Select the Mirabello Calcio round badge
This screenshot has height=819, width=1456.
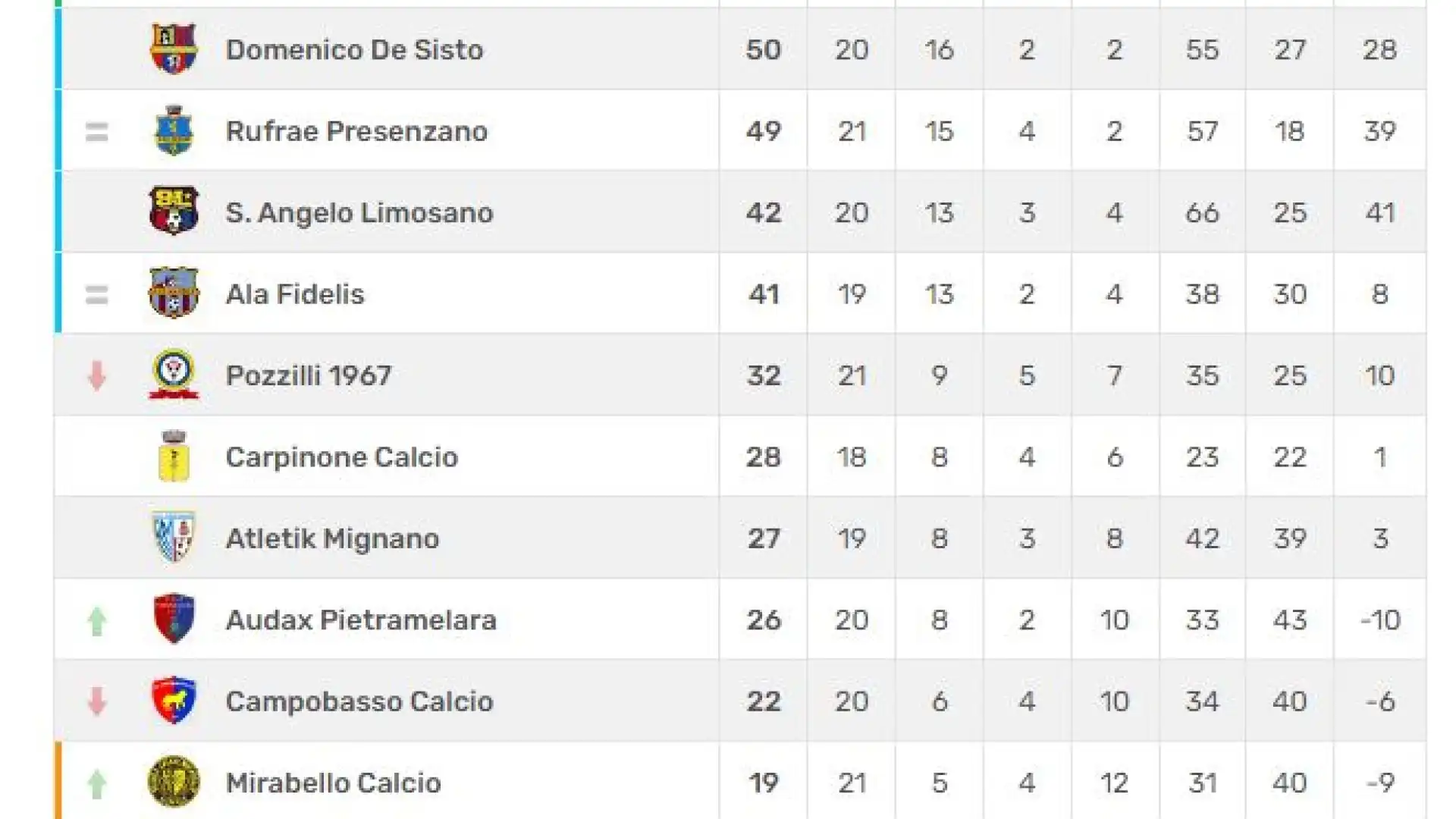174,782
